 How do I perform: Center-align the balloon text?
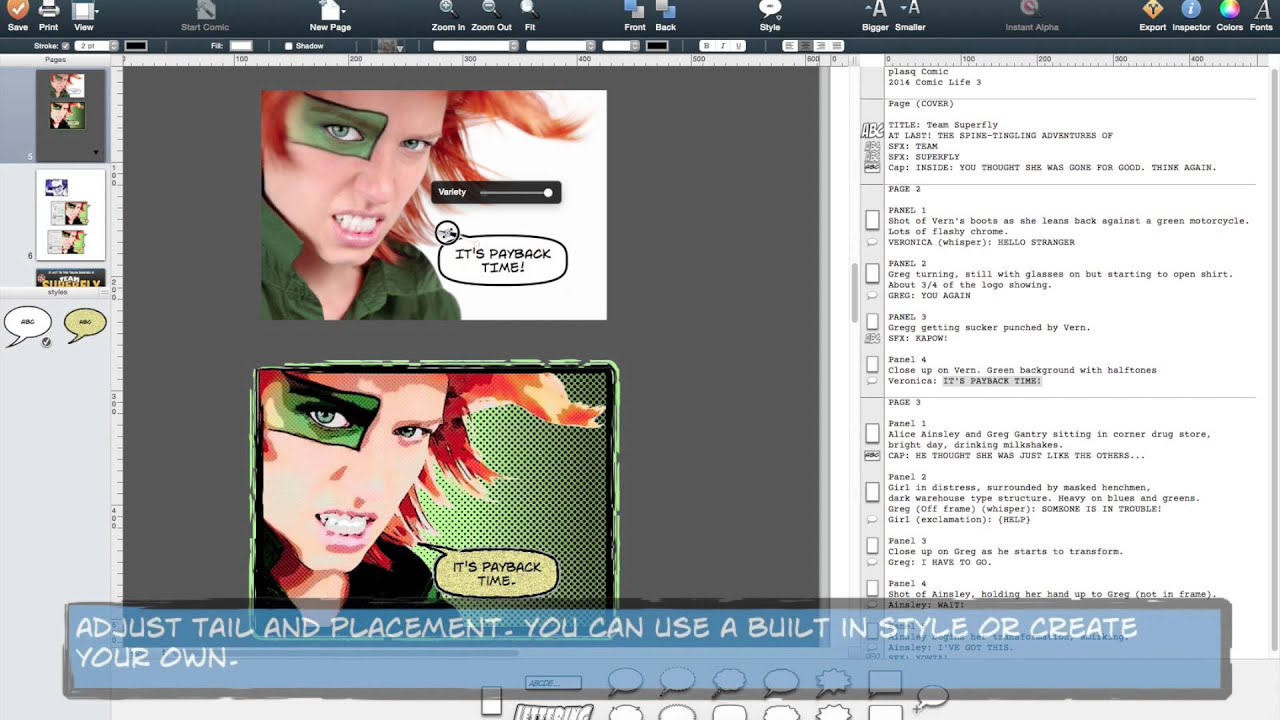click(x=805, y=46)
